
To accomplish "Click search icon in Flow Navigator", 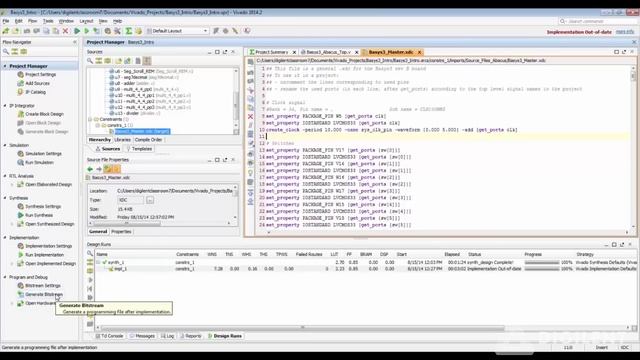I will click(x=6, y=52).
